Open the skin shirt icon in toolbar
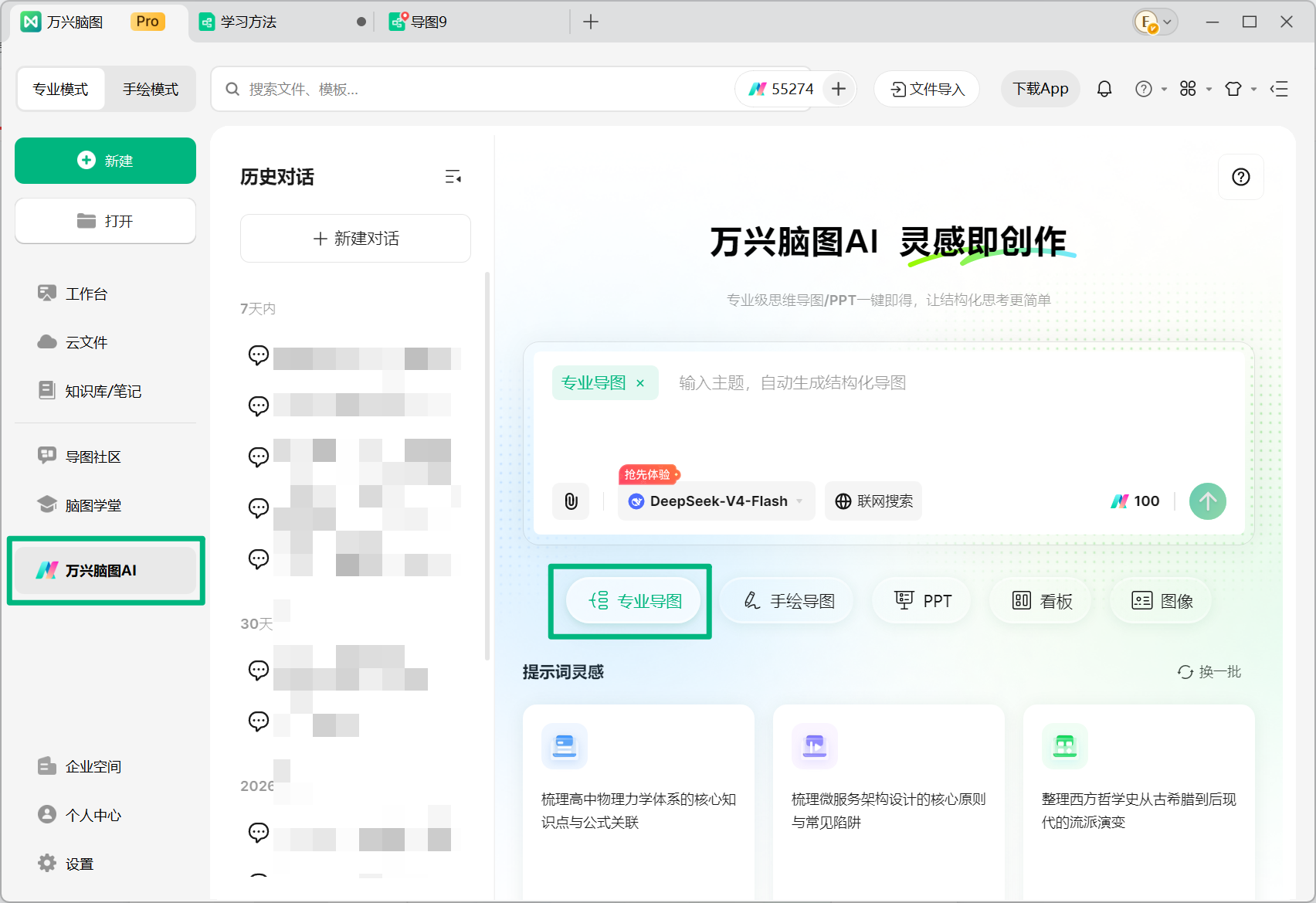1316x903 pixels. (x=1233, y=89)
